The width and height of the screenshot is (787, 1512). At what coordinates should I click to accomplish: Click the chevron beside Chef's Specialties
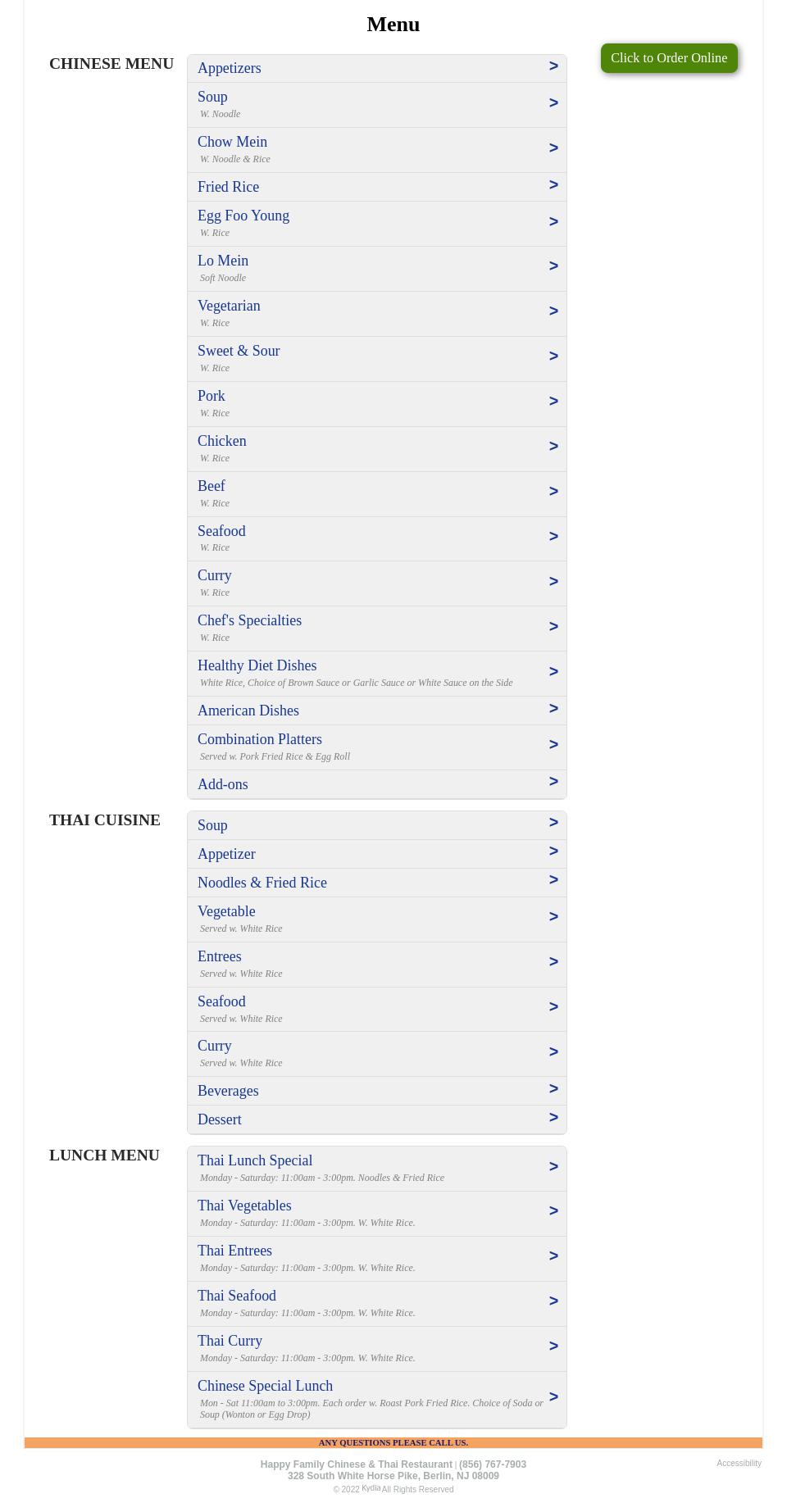pos(553,627)
